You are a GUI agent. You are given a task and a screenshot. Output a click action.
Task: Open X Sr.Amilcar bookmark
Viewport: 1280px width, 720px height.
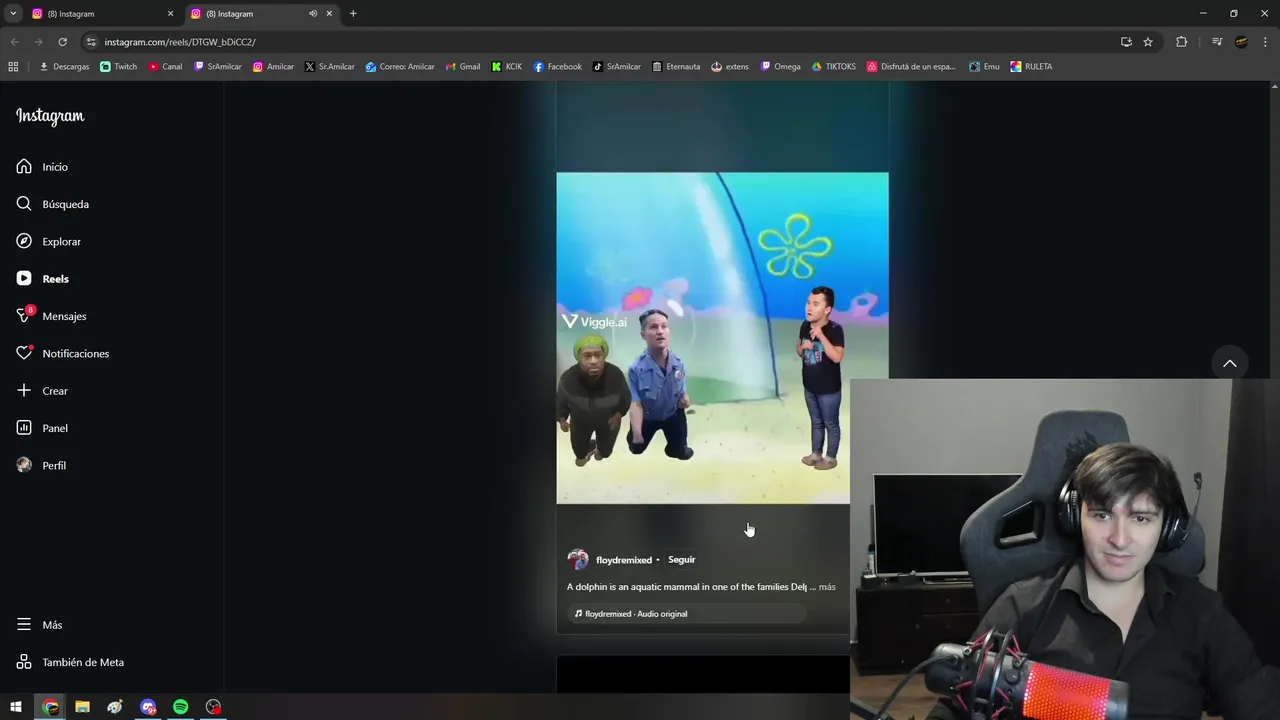(x=330, y=67)
